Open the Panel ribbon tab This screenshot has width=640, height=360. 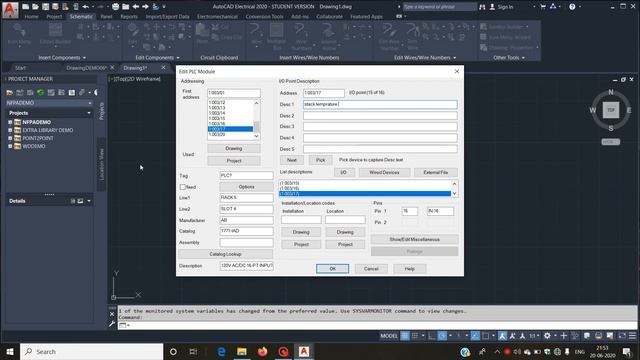(106, 17)
